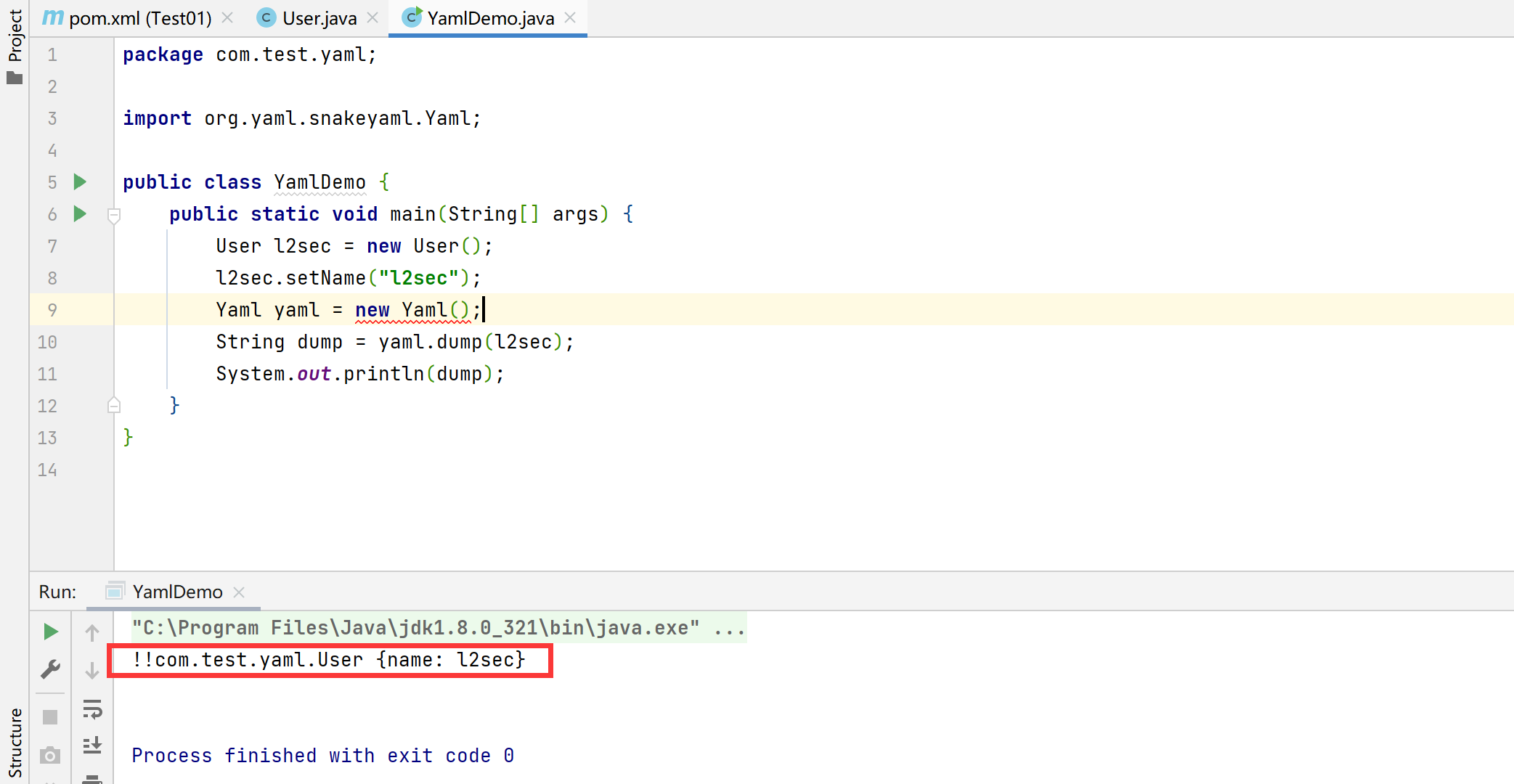Click line number 14 in the gutter
The height and width of the screenshot is (784, 1514).
(x=47, y=470)
